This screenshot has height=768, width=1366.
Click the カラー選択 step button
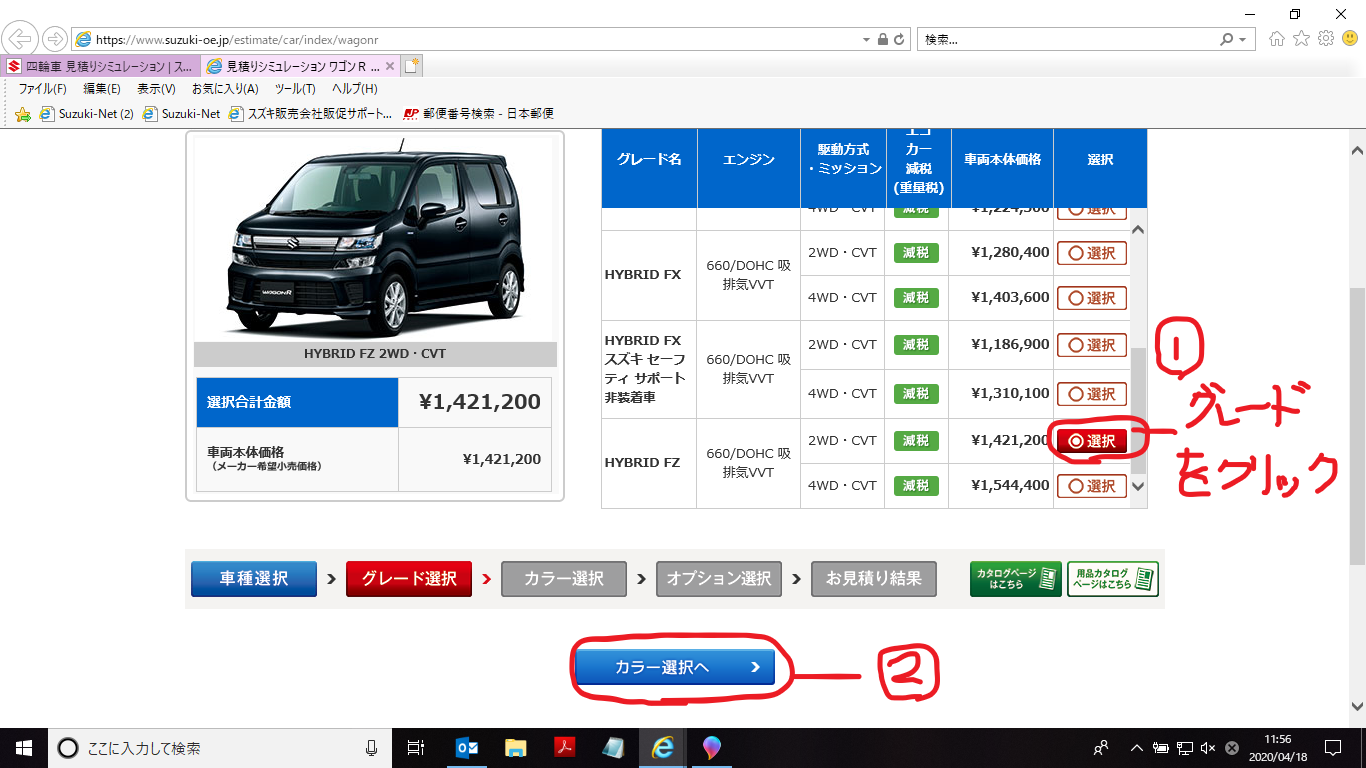click(563, 578)
